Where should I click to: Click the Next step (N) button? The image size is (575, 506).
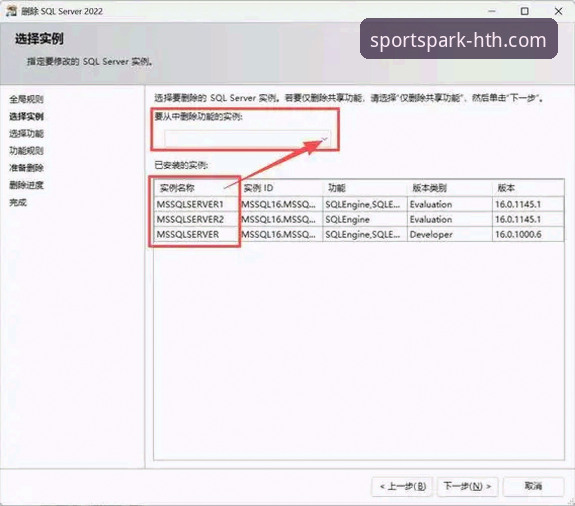[467, 487]
